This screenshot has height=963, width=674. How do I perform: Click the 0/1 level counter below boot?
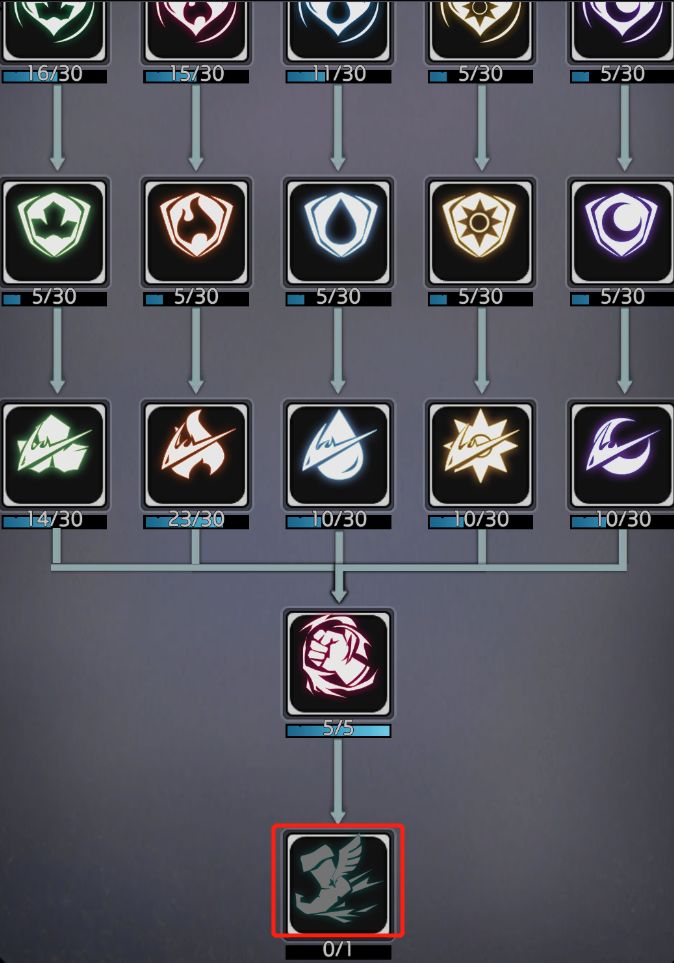338,951
